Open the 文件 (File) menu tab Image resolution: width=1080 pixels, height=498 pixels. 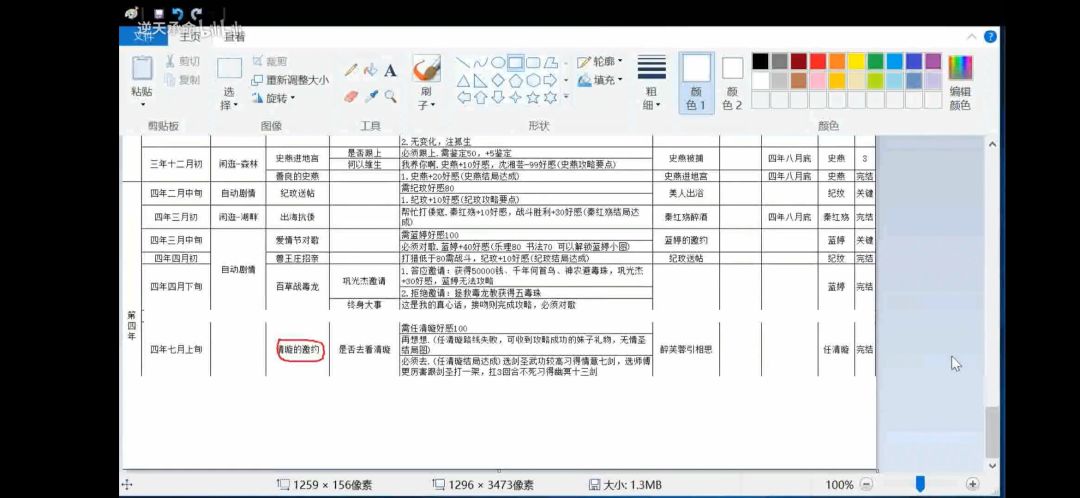coord(143,37)
